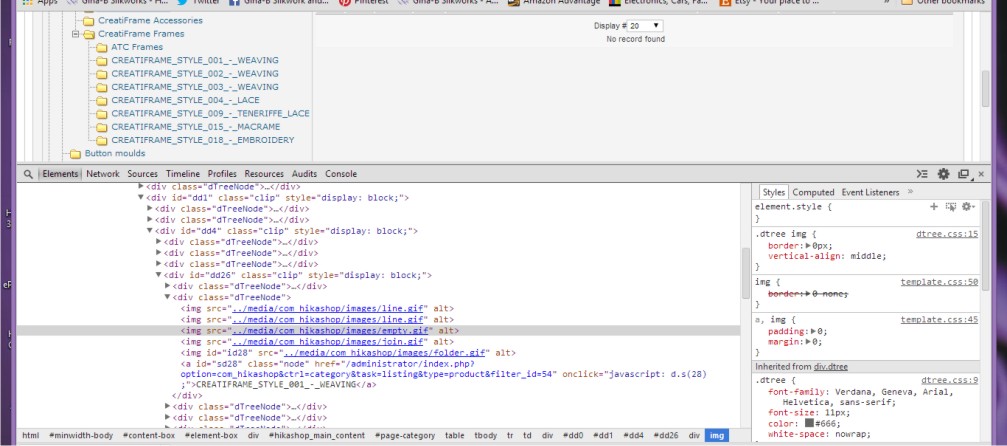Open the CreatiFrame Accessories category

pyautogui.click(x=150, y=21)
